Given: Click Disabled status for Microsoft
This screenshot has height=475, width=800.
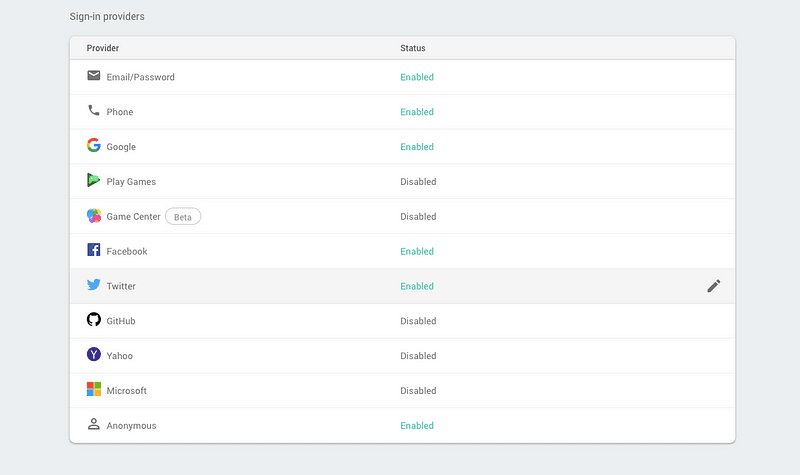Looking at the screenshot, I should click(418, 391).
